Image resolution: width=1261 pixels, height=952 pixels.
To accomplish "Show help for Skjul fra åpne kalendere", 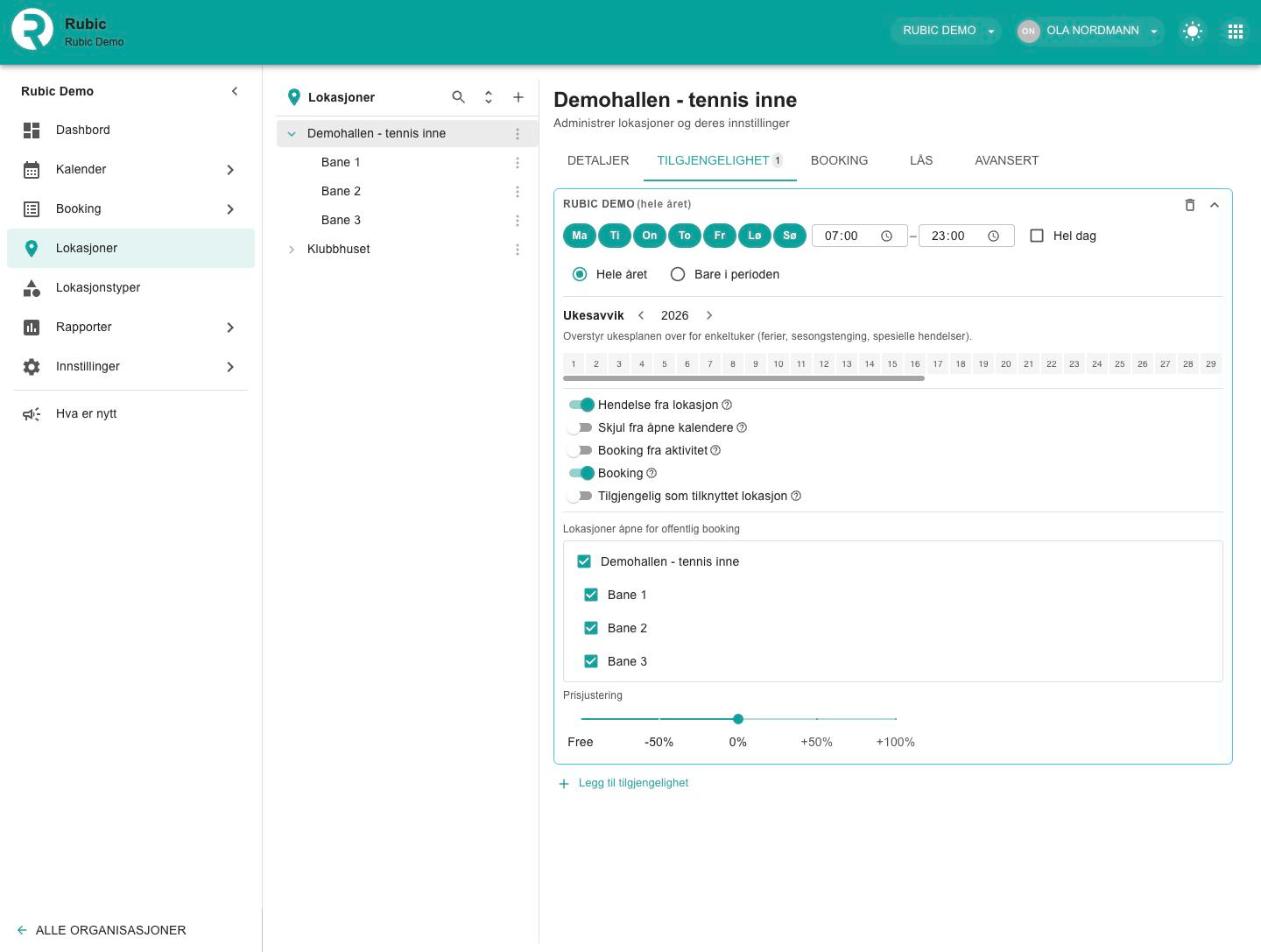I will pyautogui.click(x=742, y=428).
